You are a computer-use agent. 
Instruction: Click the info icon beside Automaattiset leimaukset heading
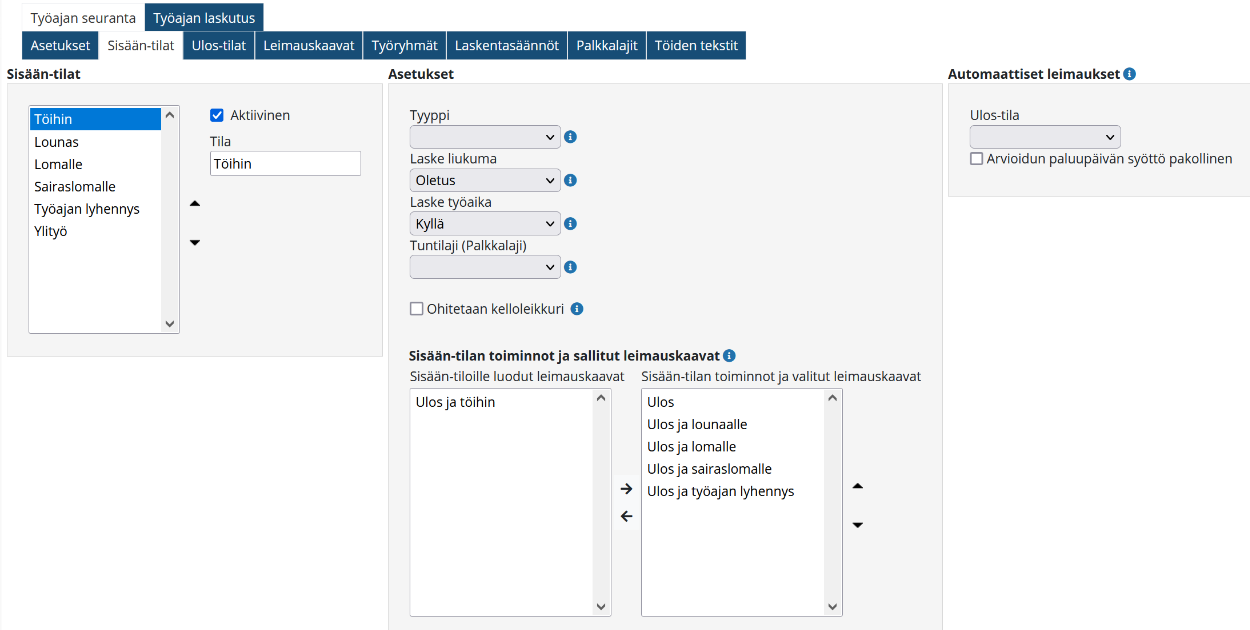coord(1129,74)
